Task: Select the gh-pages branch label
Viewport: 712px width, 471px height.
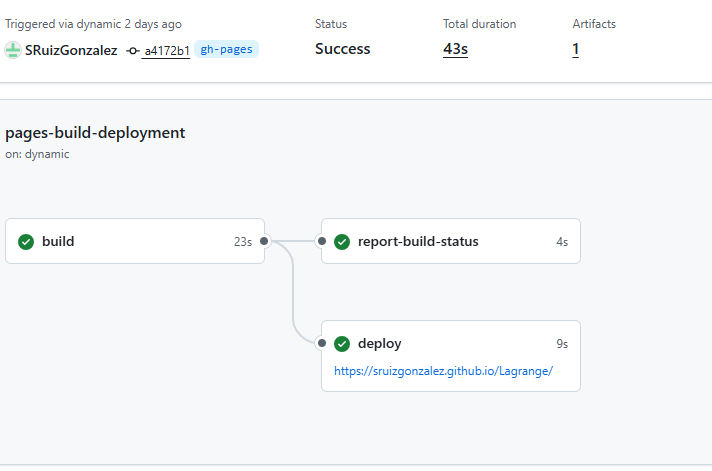Action: click(x=226, y=49)
